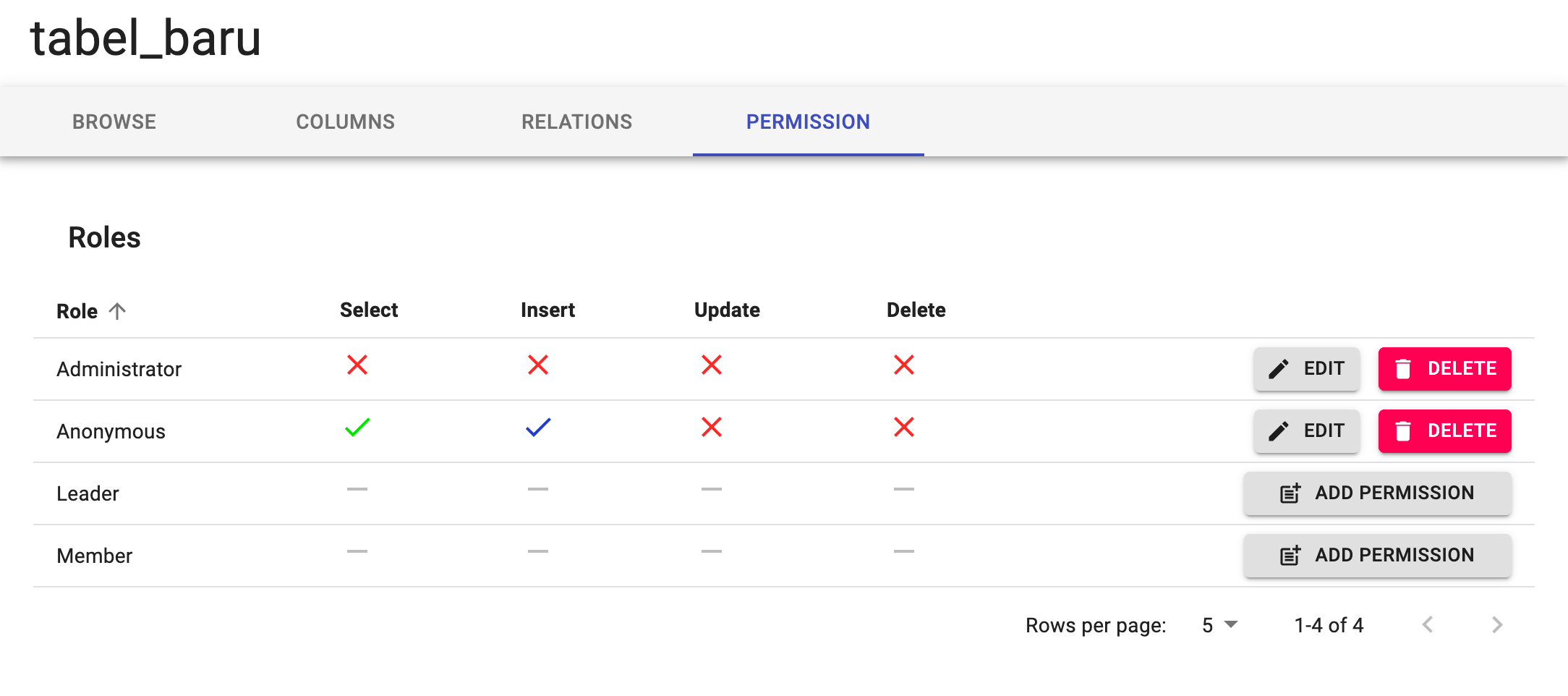1568x696 pixels.
Task: Click Anonymous green checkmark under Select
Action: click(357, 428)
